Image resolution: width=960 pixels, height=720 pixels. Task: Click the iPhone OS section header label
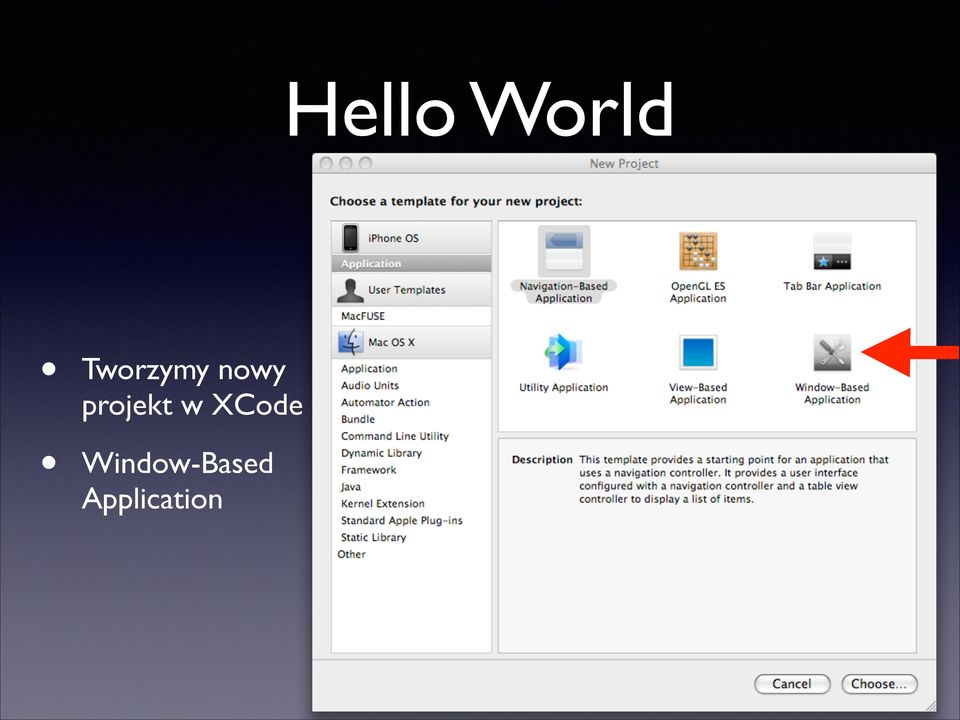click(393, 238)
